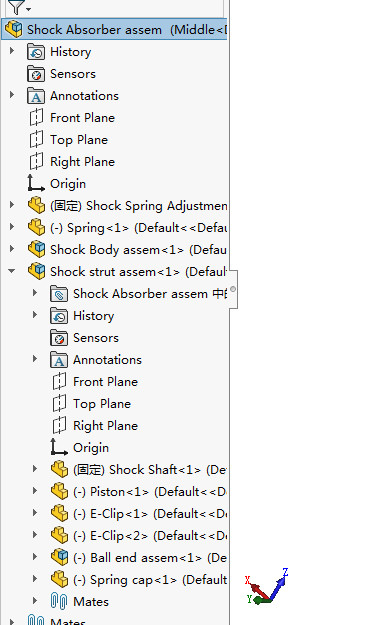The image size is (379, 625).
Task: Click the panel collapse handle on the divider
Action: [x=233, y=289]
